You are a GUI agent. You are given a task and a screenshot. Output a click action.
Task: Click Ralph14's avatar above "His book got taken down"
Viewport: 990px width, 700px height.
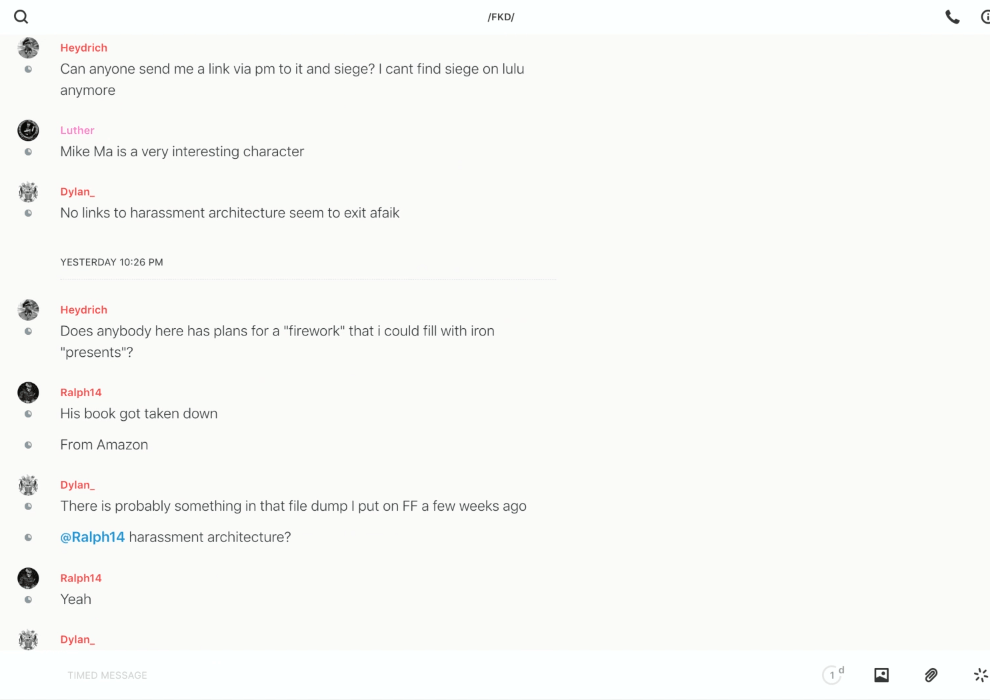[x=28, y=392]
